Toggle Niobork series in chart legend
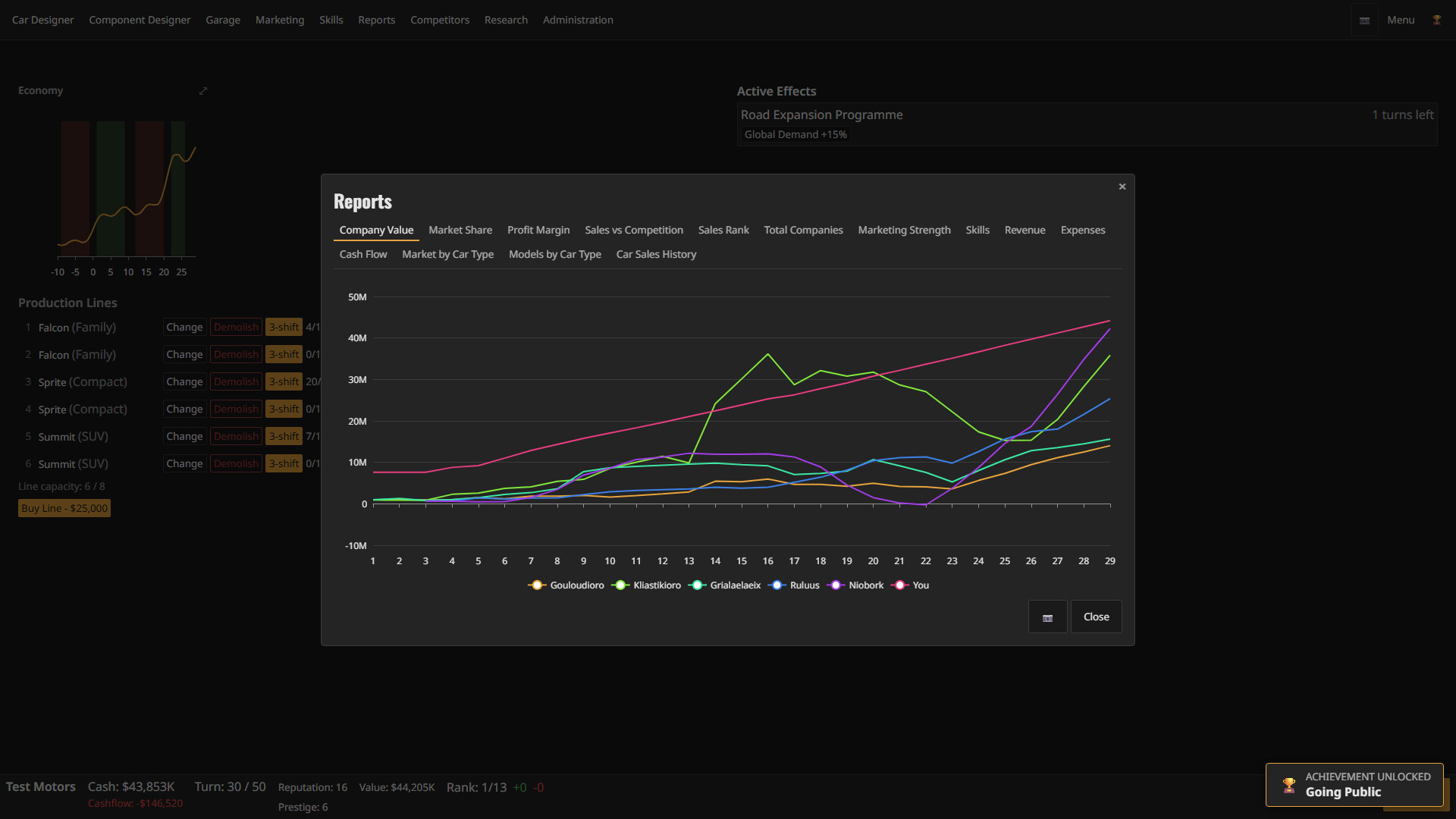The height and width of the screenshot is (819, 1456). pos(855,585)
